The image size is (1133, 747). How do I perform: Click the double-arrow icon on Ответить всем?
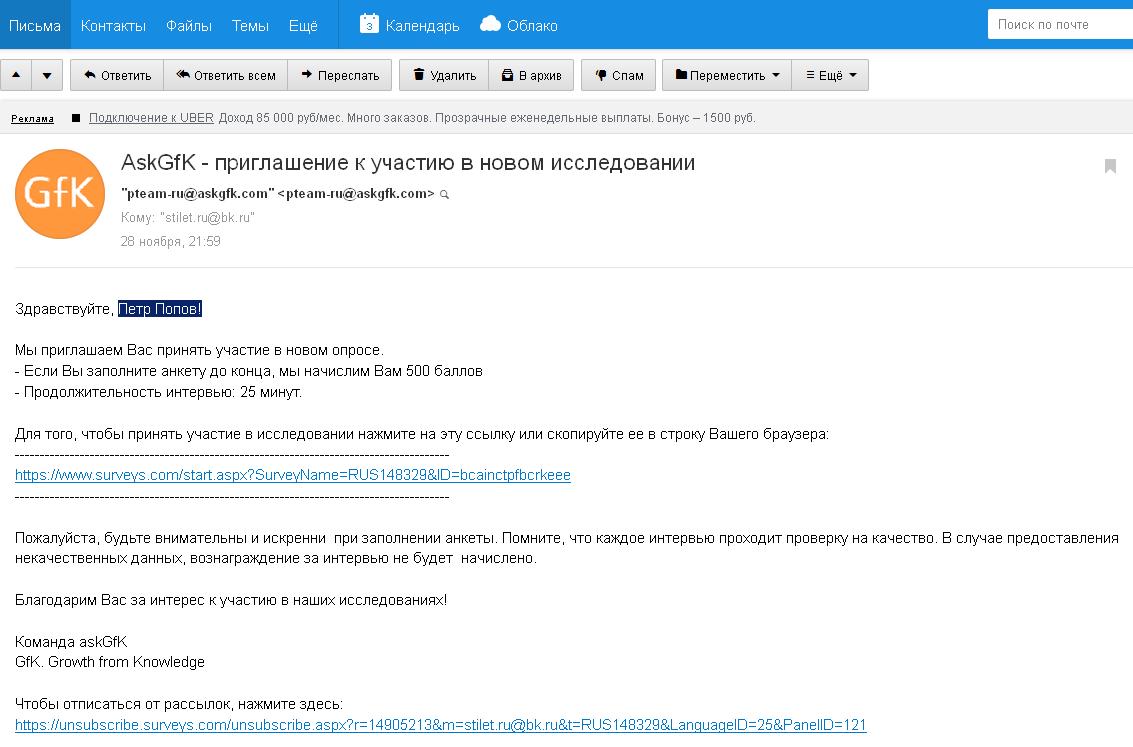[x=183, y=74]
